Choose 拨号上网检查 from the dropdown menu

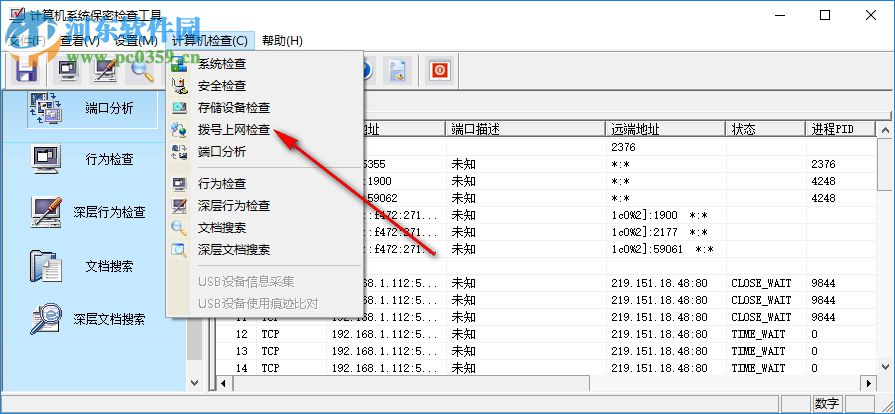point(265,130)
